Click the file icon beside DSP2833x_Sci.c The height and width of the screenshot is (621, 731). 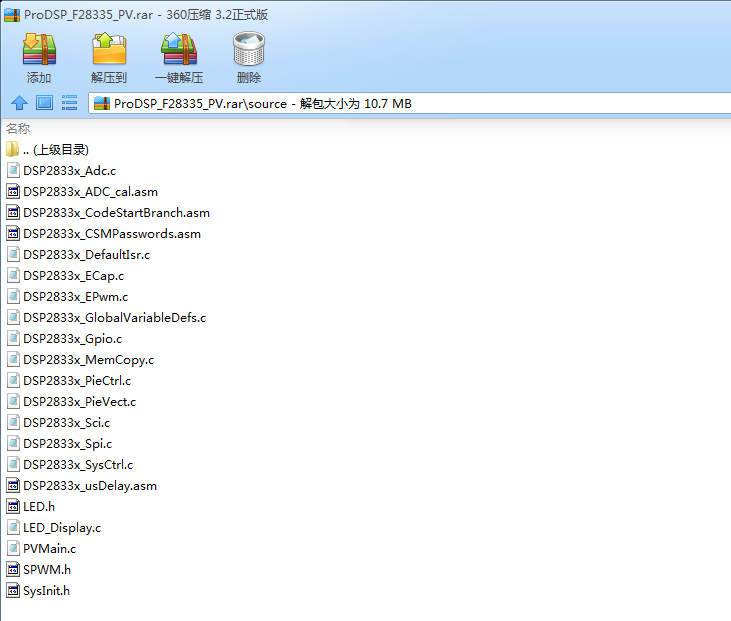pyautogui.click(x=13, y=422)
